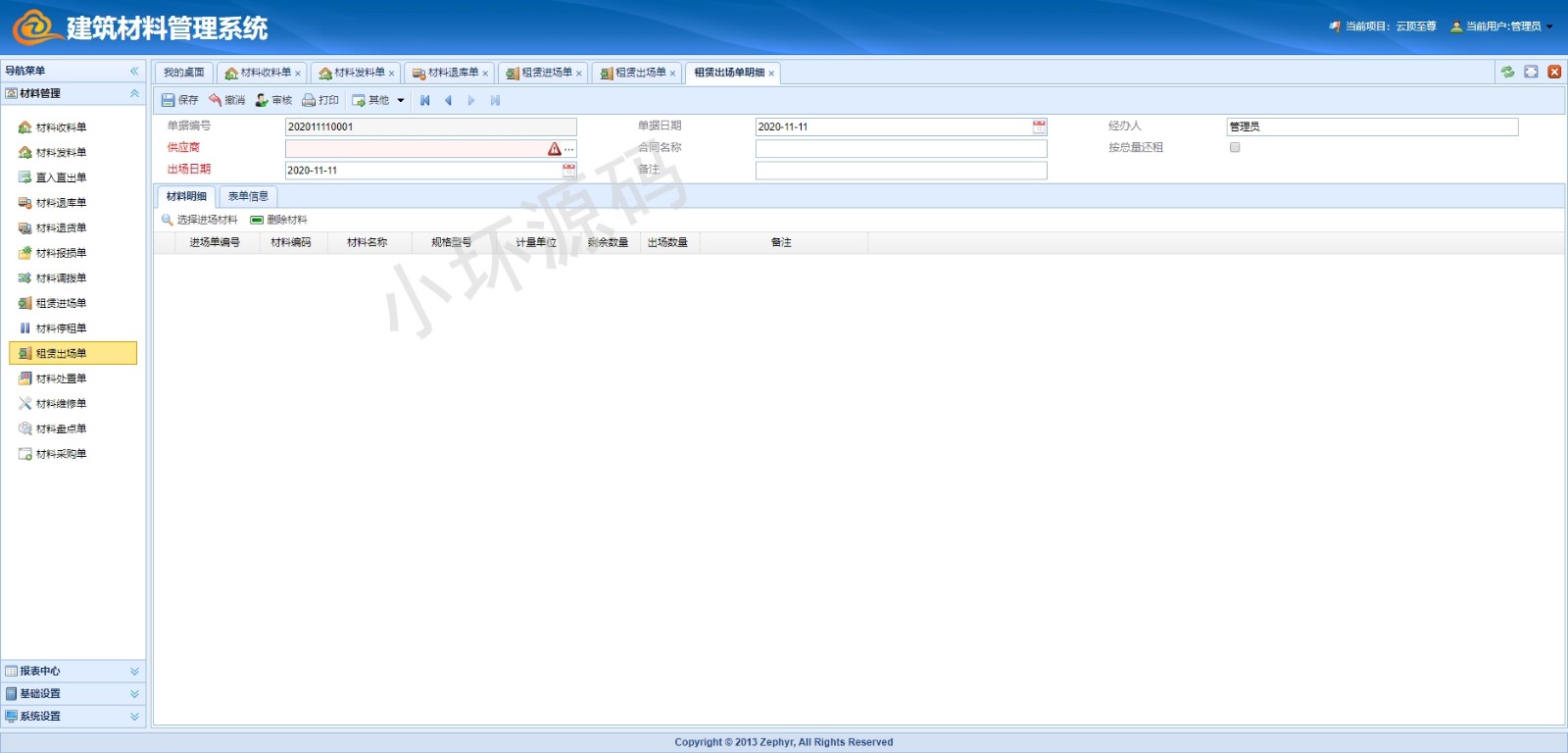Switch to 我的桌面 tab
1568x753 pixels.
[183, 73]
